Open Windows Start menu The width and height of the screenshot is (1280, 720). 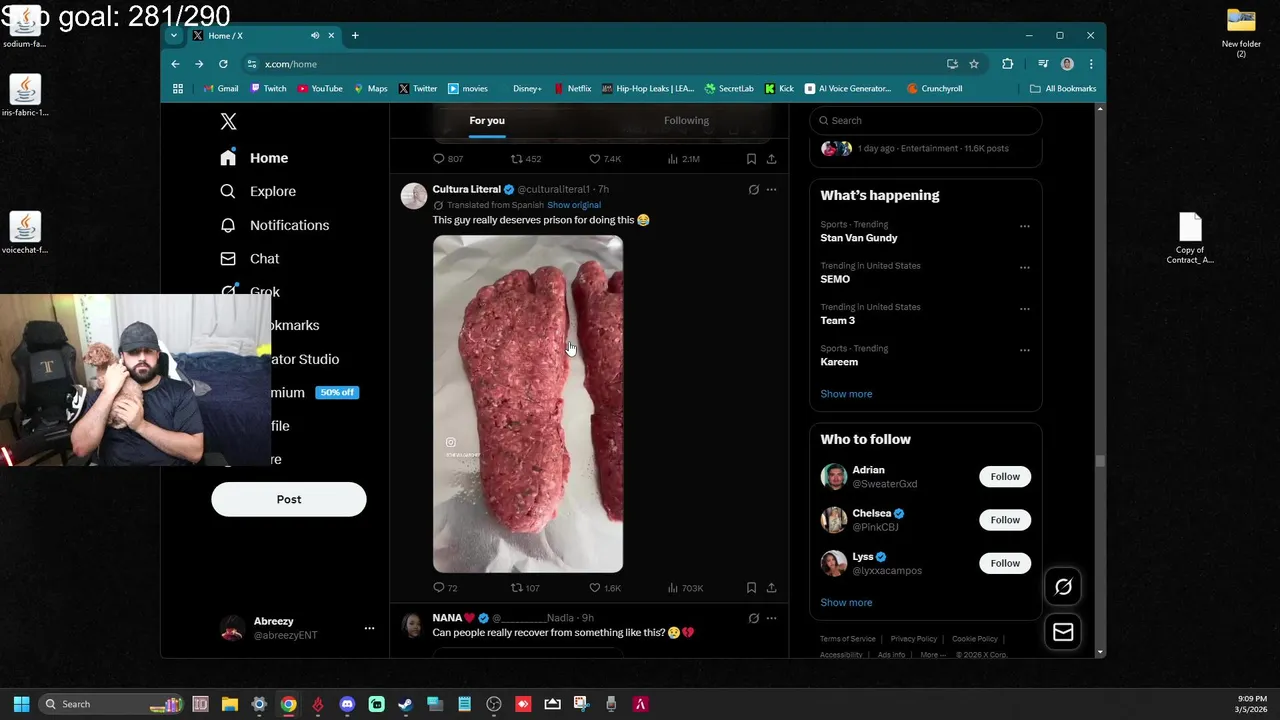(21, 704)
